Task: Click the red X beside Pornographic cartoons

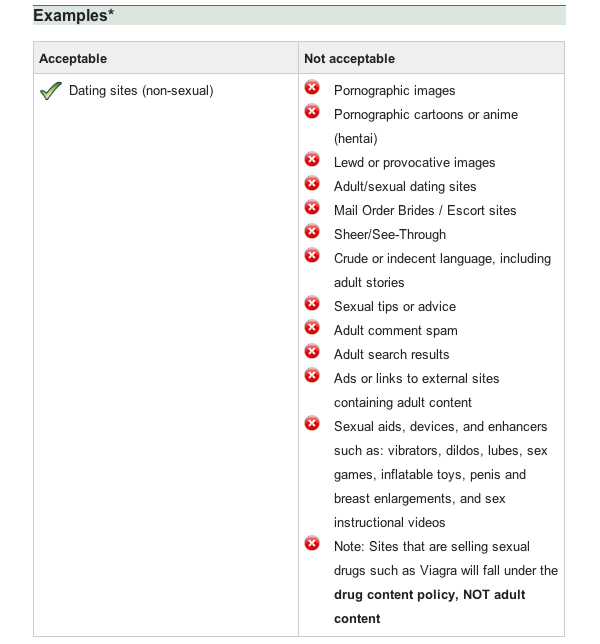Action: [312, 111]
